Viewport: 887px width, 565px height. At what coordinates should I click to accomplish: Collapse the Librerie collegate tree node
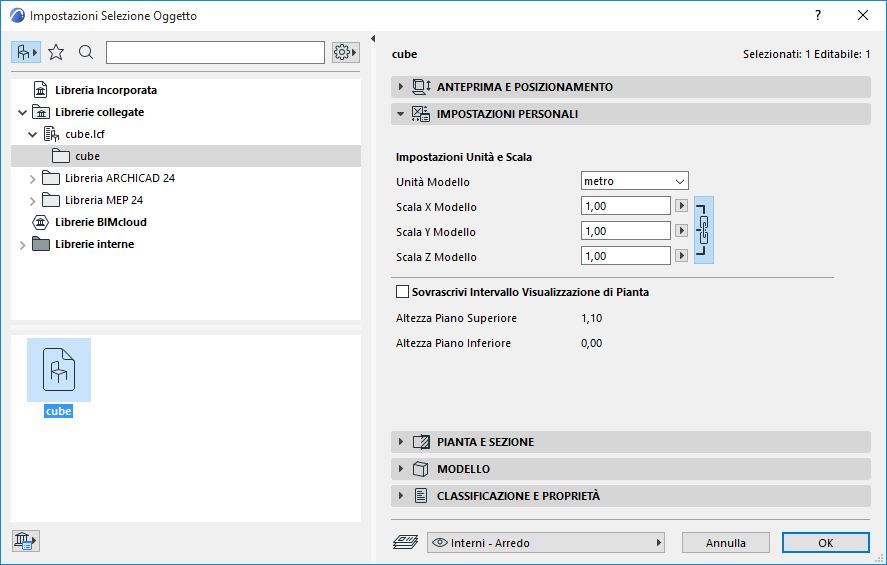pyautogui.click(x=23, y=113)
